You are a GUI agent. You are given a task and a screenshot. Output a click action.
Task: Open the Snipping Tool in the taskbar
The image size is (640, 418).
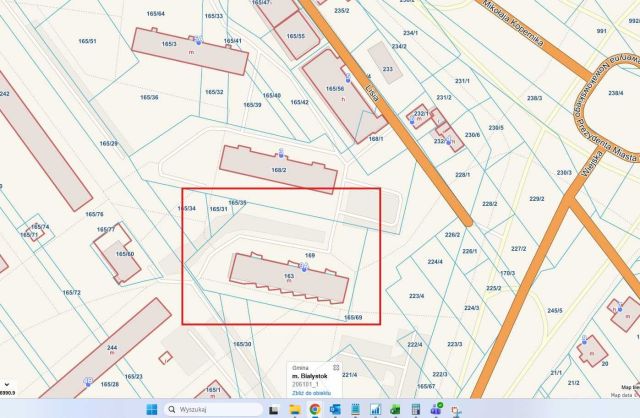click(x=456, y=409)
